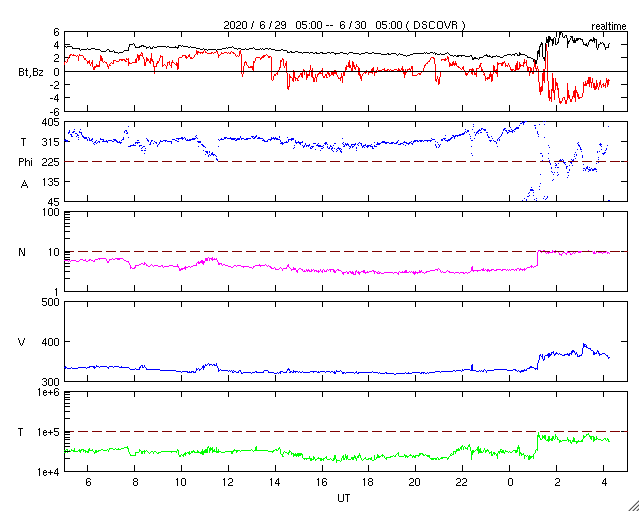Click the 'N' density axis label
This screenshot has width=640, height=512.
point(22,252)
